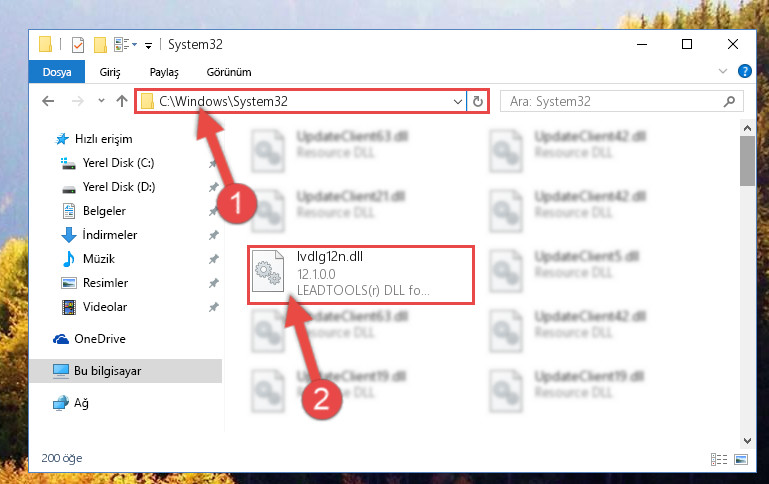Click New folder icon in title bar

coord(100,45)
